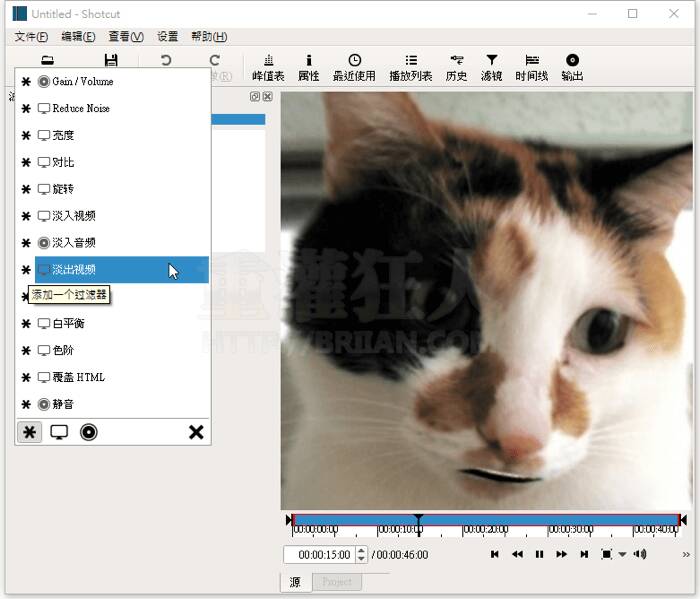Click the scrub bar near 00:00:20:00
Image resolution: width=700 pixels, height=599 pixels.
tap(485, 530)
